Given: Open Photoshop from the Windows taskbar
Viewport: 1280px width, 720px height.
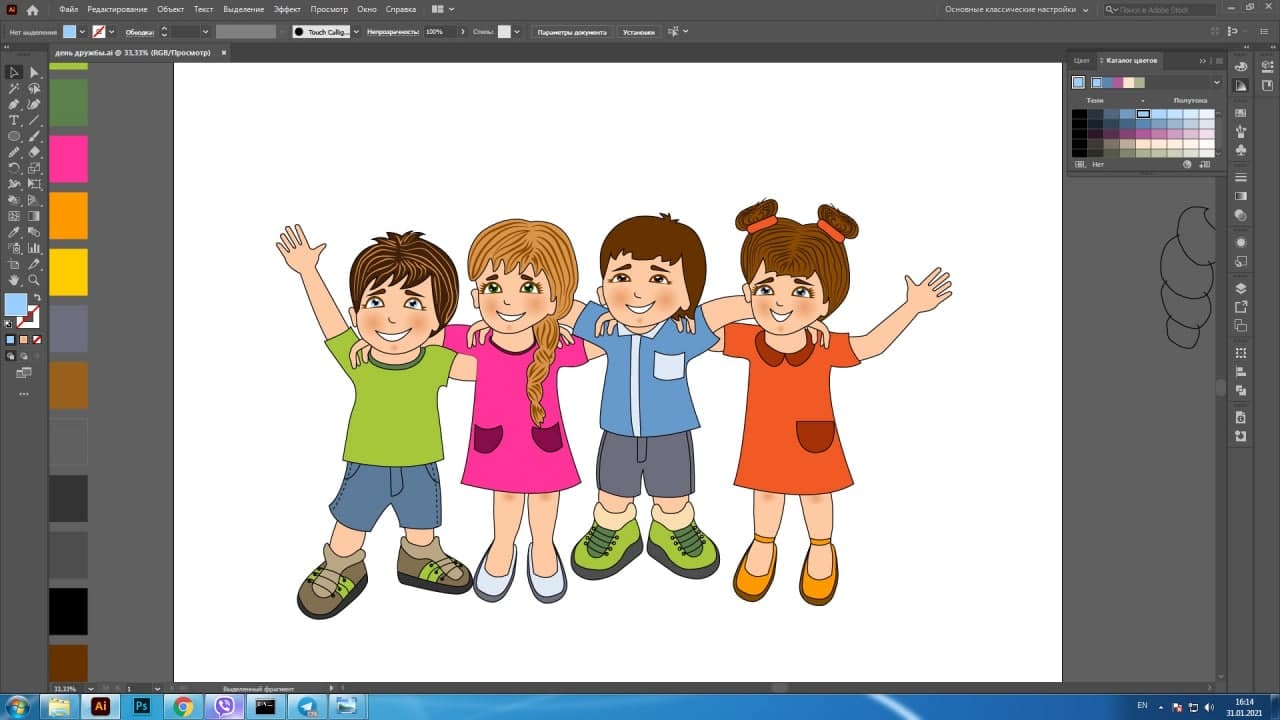Looking at the screenshot, I should click(x=141, y=706).
